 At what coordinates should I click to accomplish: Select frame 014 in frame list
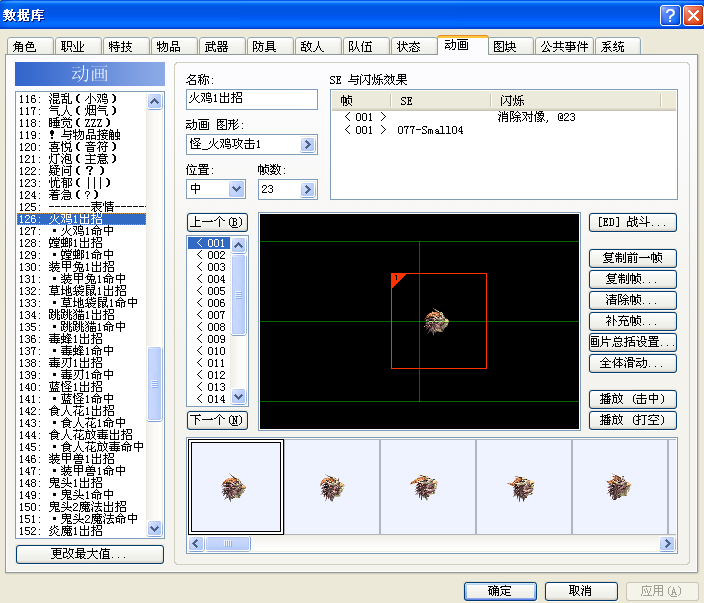click(210, 399)
